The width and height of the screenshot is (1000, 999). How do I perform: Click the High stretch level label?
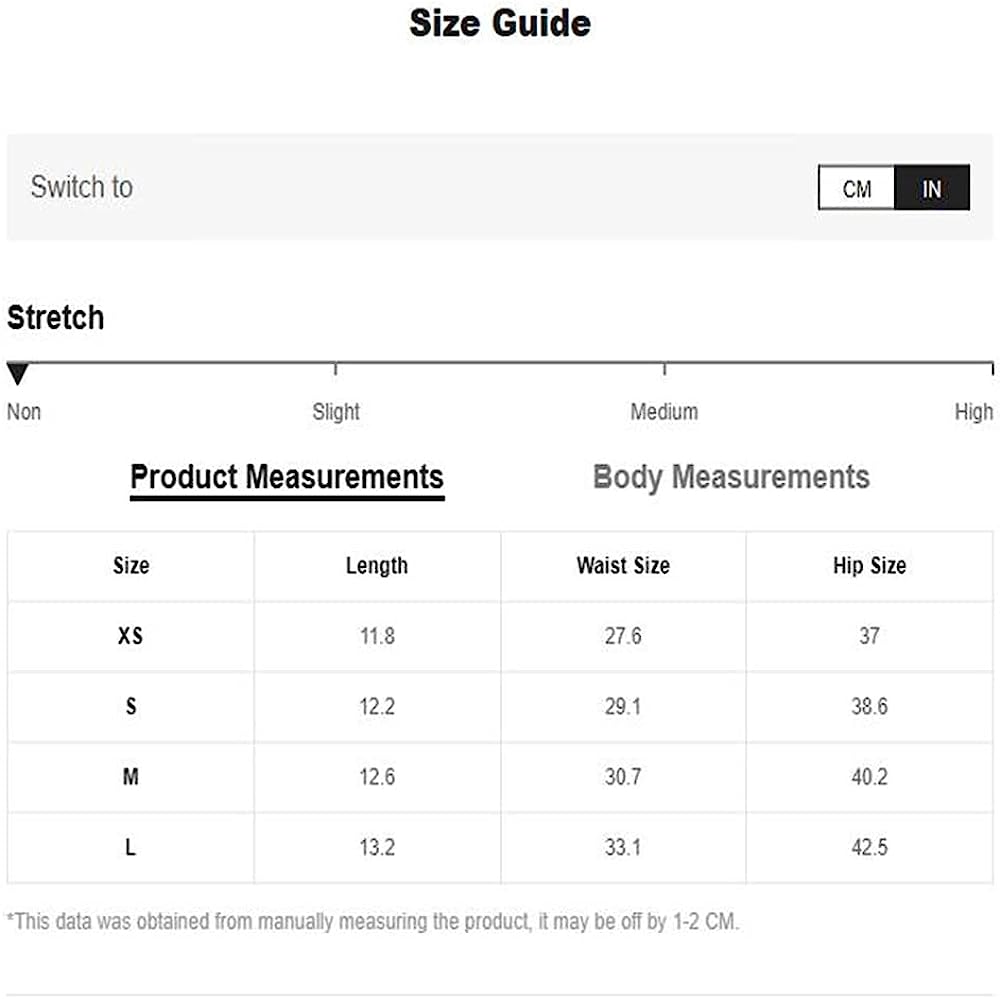[x=973, y=412]
